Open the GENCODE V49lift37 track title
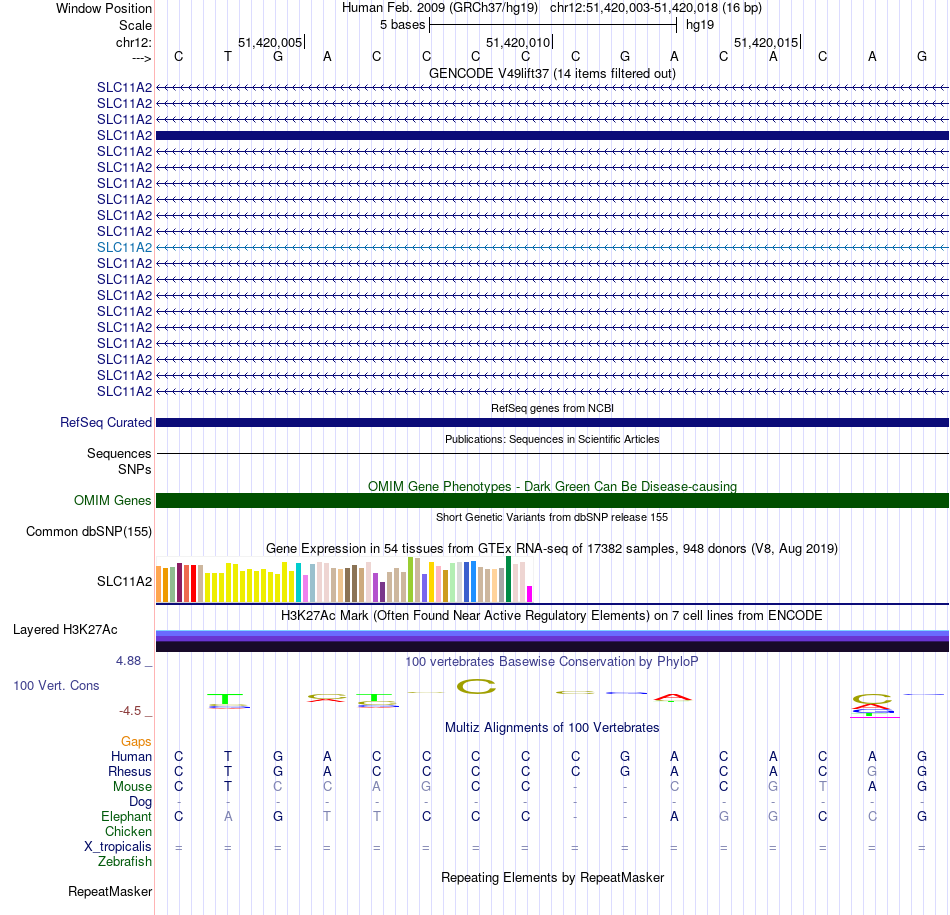The height and width of the screenshot is (915, 950). (x=552, y=73)
